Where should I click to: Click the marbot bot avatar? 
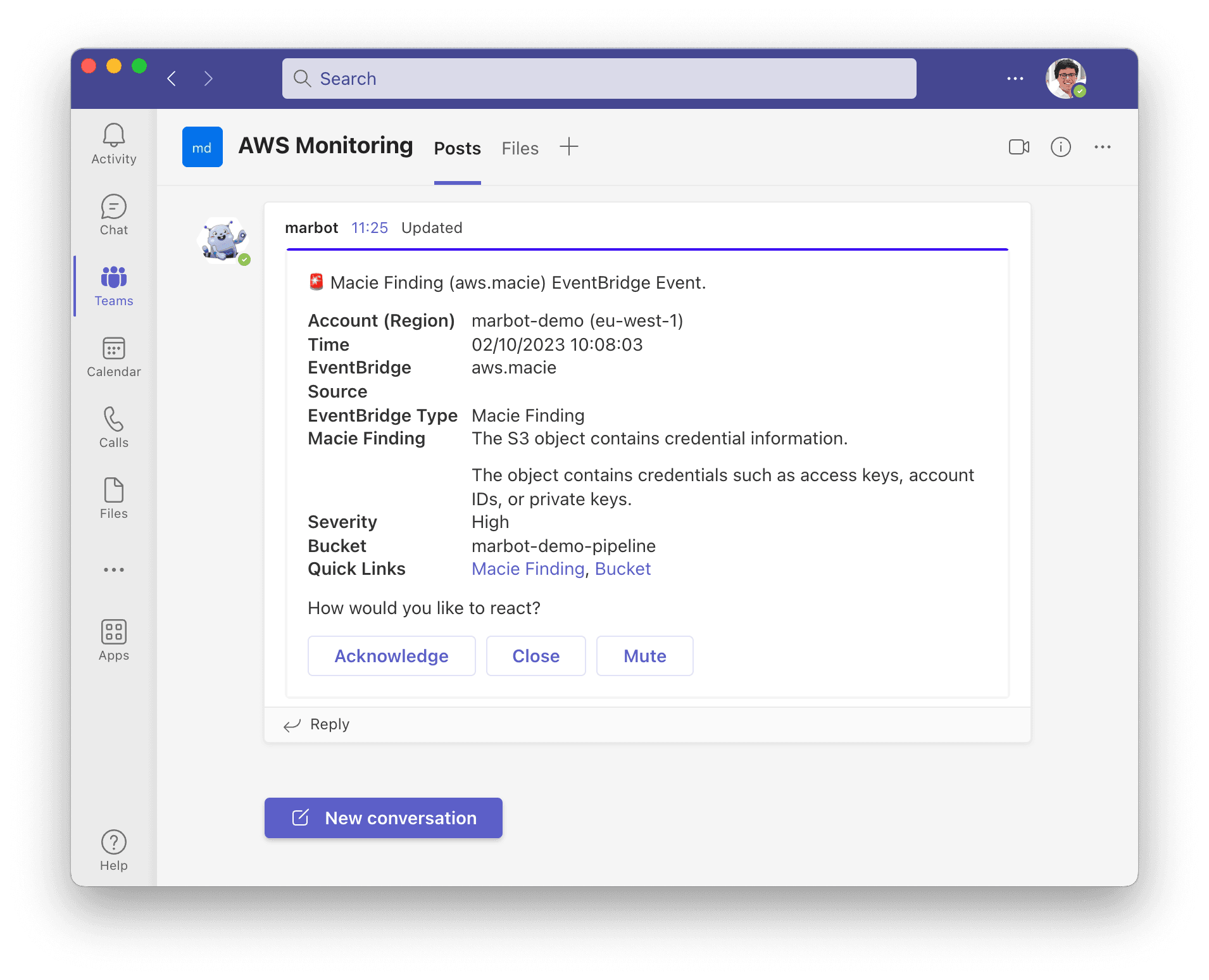click(223, 241)
